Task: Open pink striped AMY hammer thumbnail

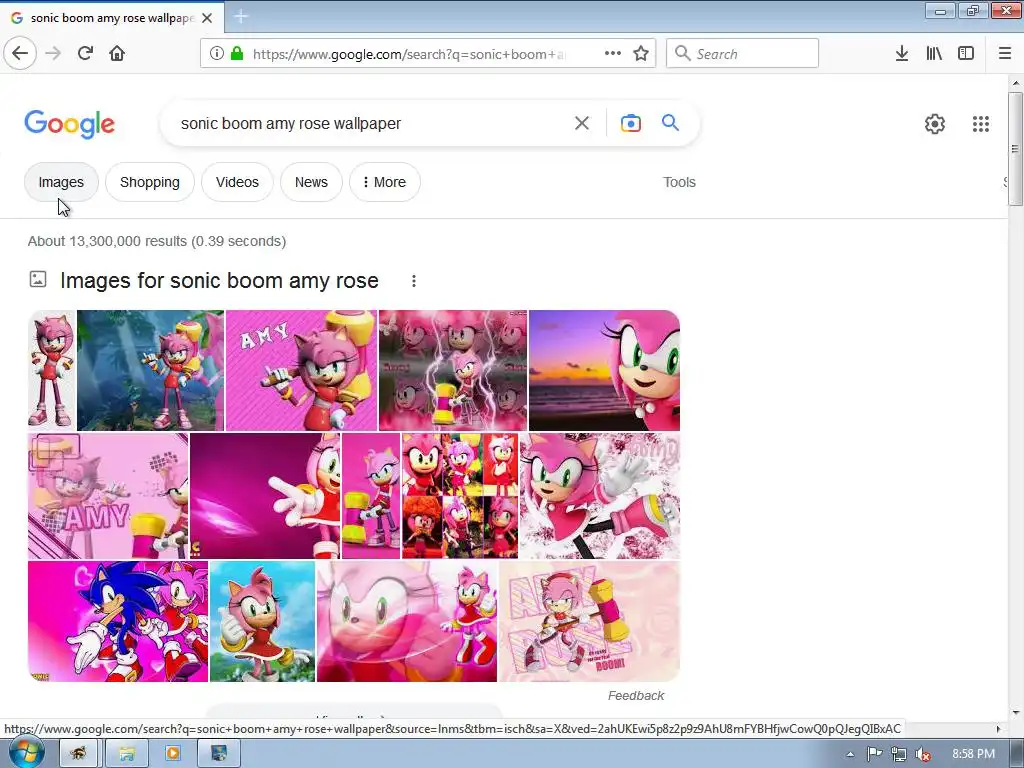Action: click(301, 370)
